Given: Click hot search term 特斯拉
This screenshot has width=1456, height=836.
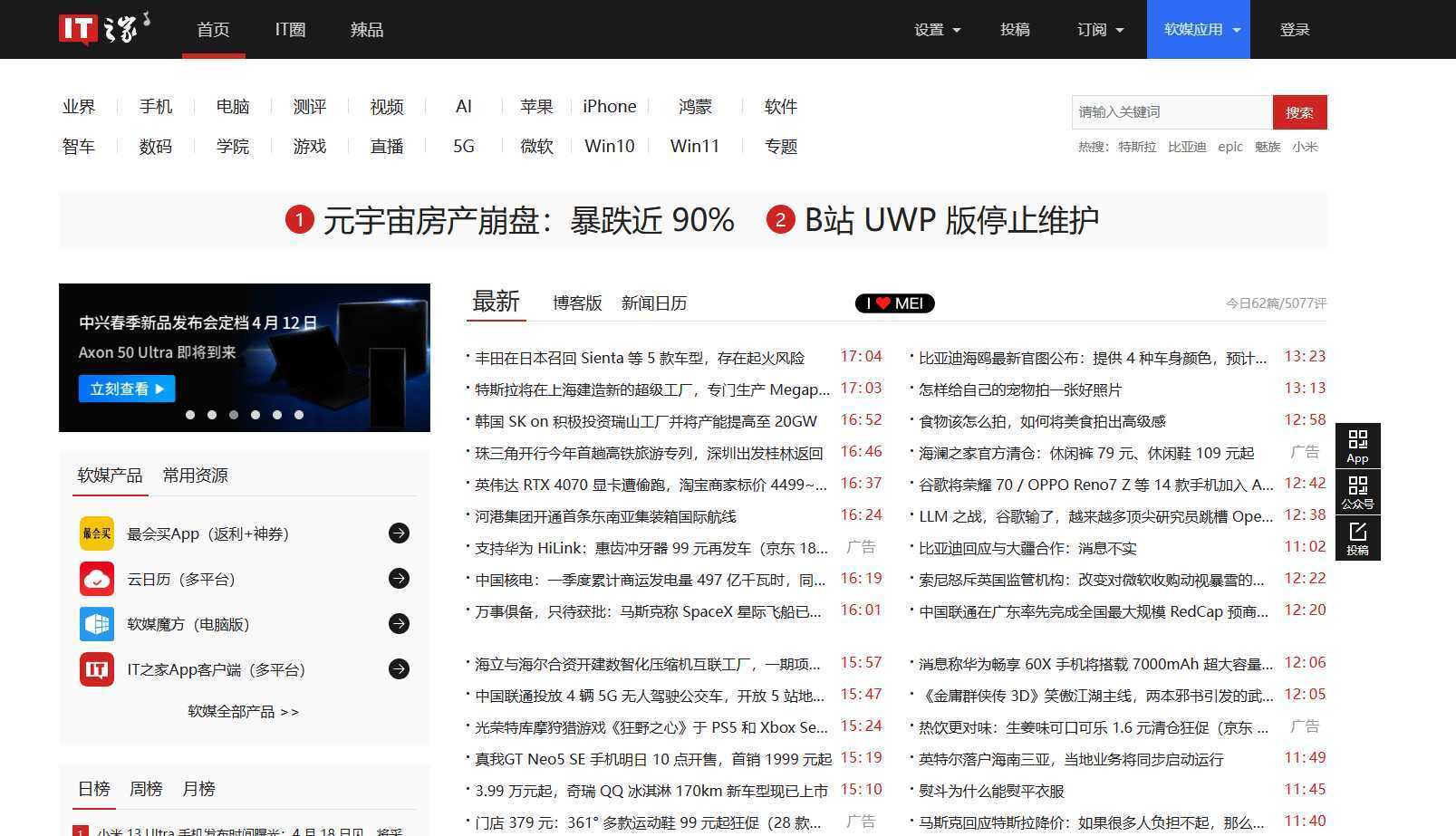Looking at the screenshot, I should click(1137, 147).
